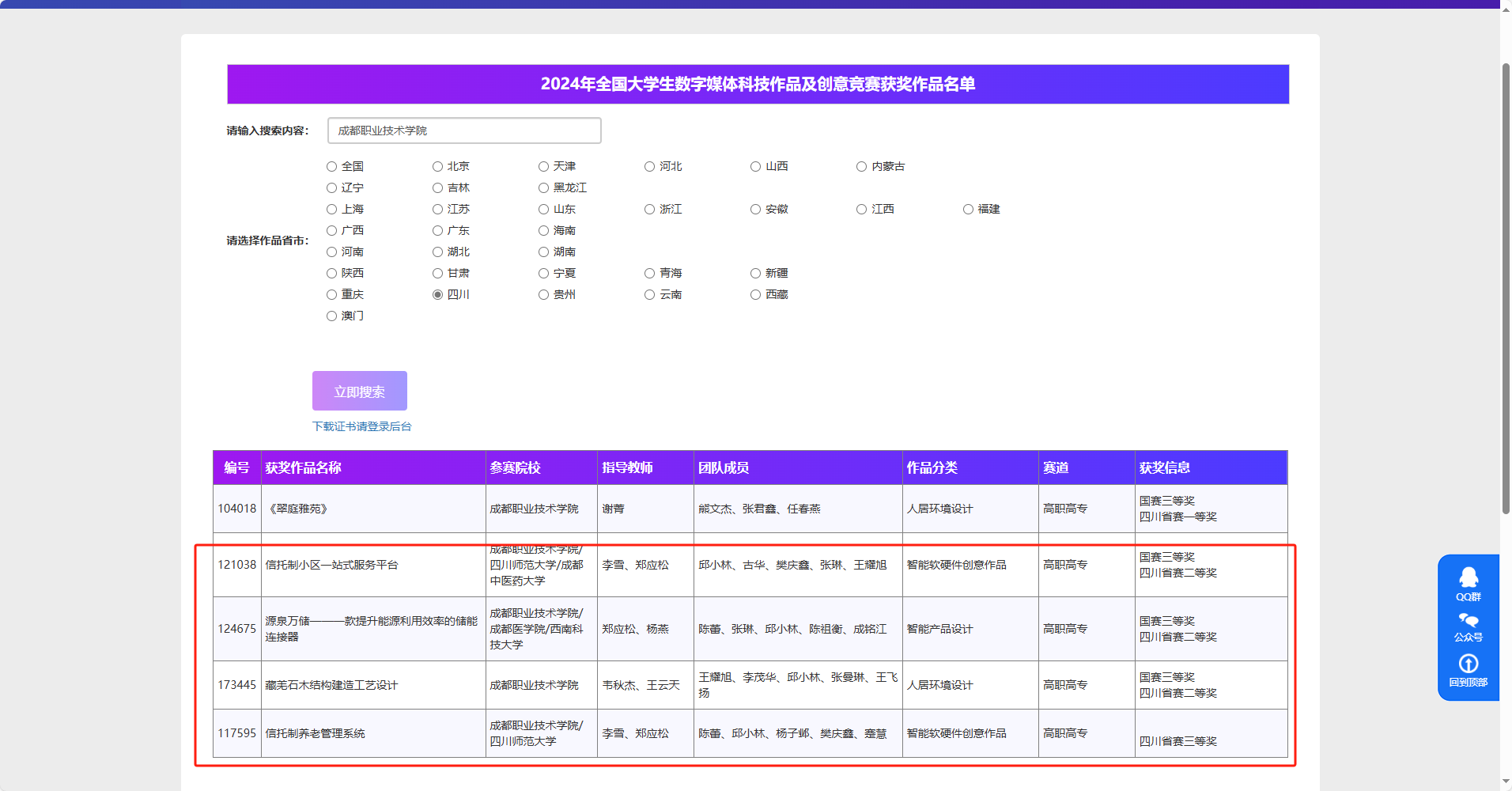Select the 西藏 radio button
1512x791 pixels.
point(755,294)
